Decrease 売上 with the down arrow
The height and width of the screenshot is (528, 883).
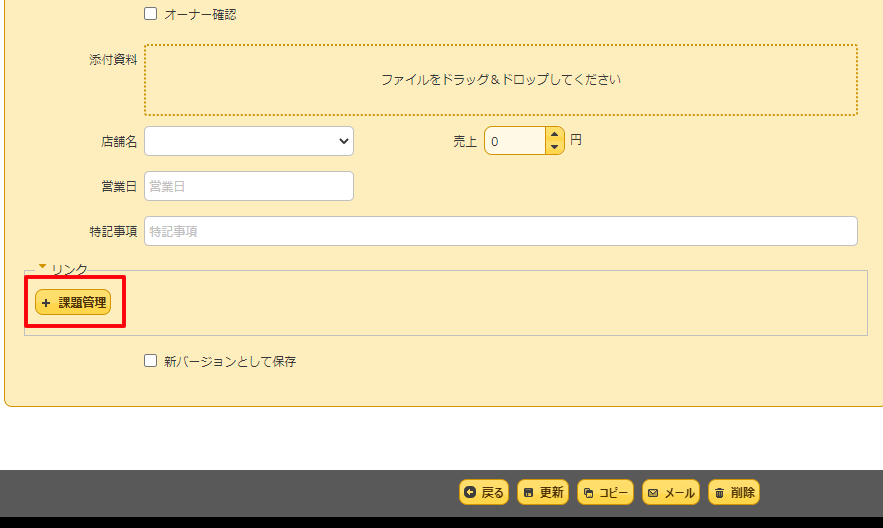point(555,147)
